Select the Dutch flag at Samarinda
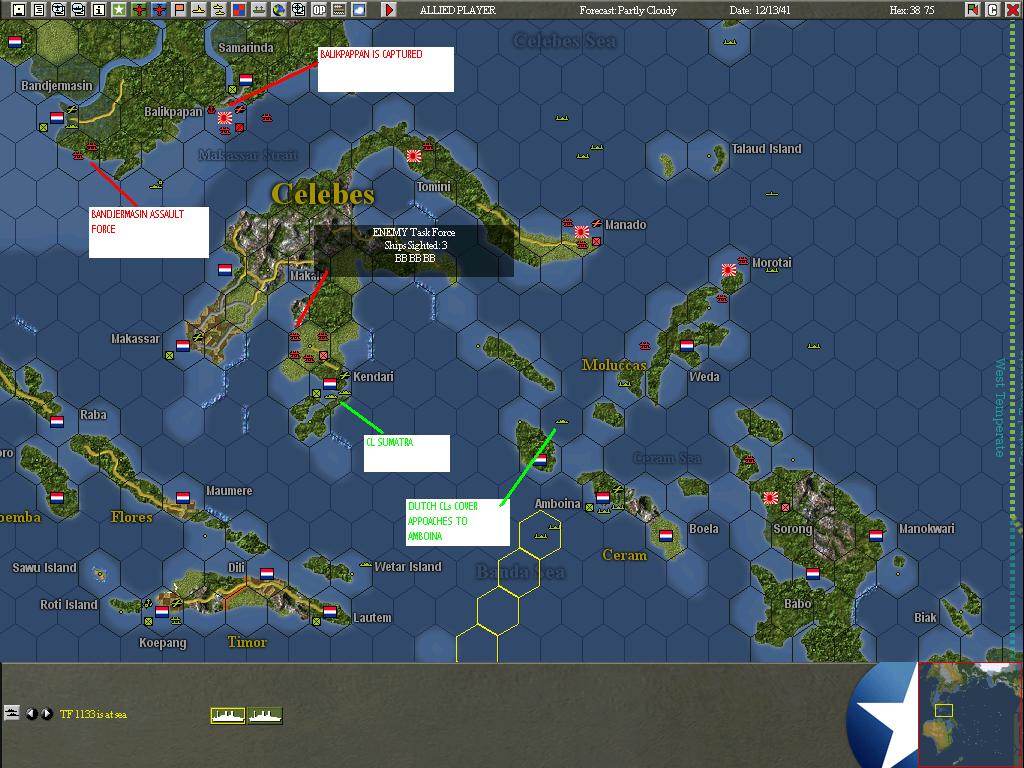 tap(246, 80)
